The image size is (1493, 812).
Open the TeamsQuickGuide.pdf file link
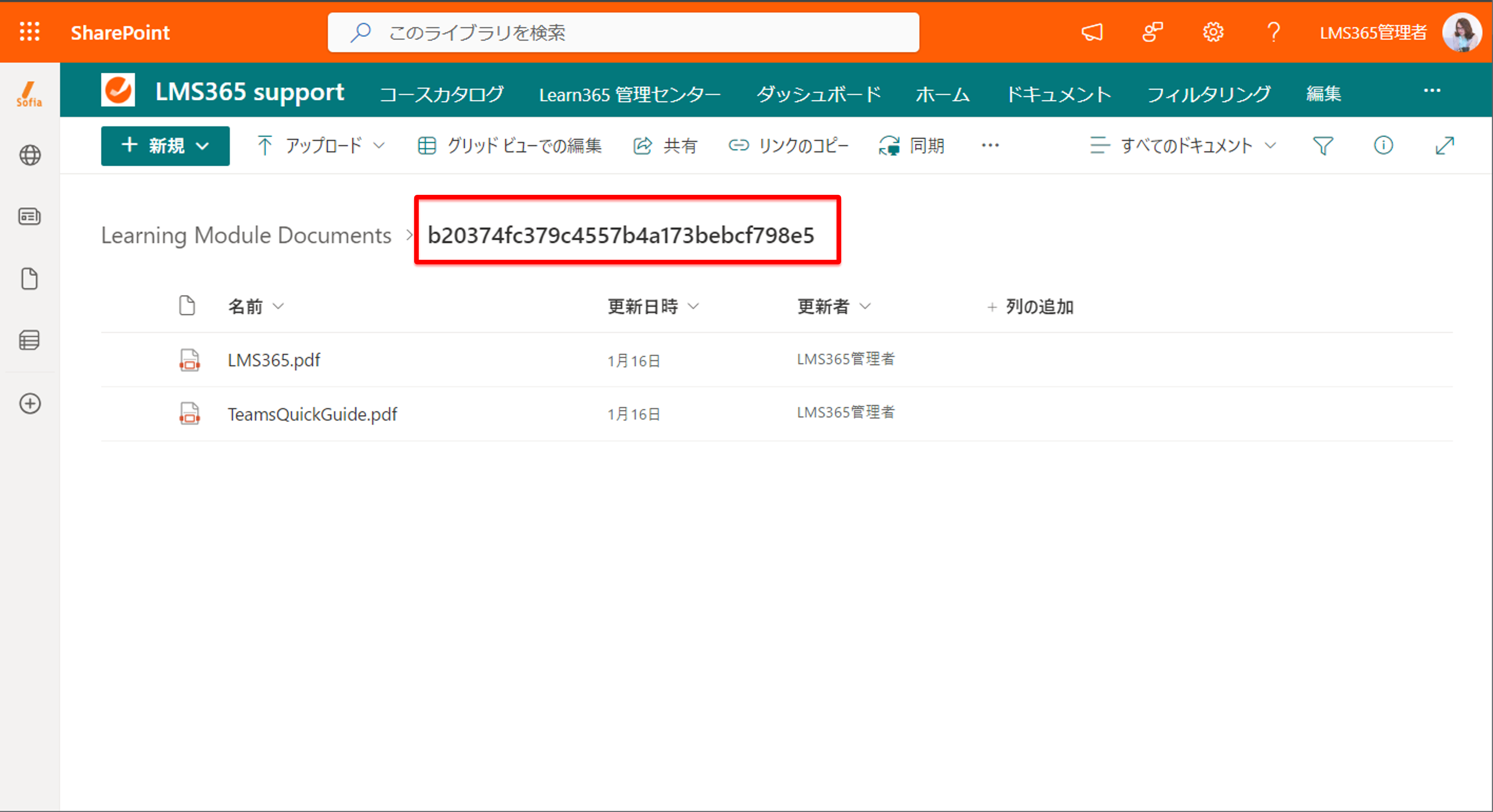coord(312,414)
